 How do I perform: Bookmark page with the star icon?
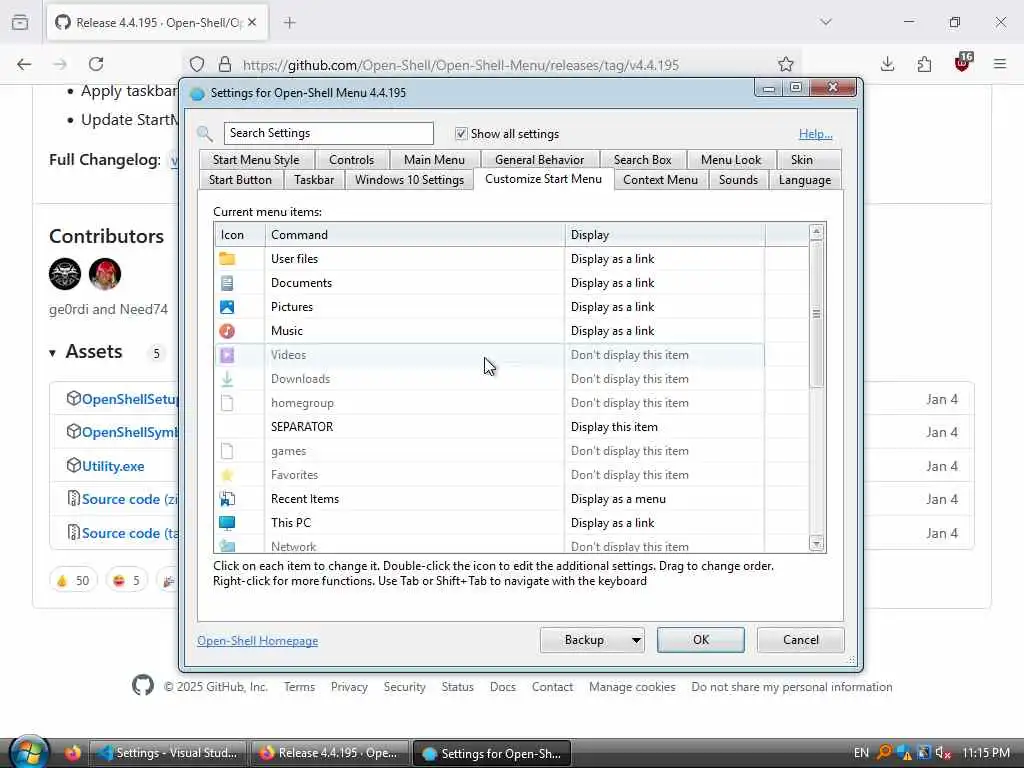click(786, 64)
